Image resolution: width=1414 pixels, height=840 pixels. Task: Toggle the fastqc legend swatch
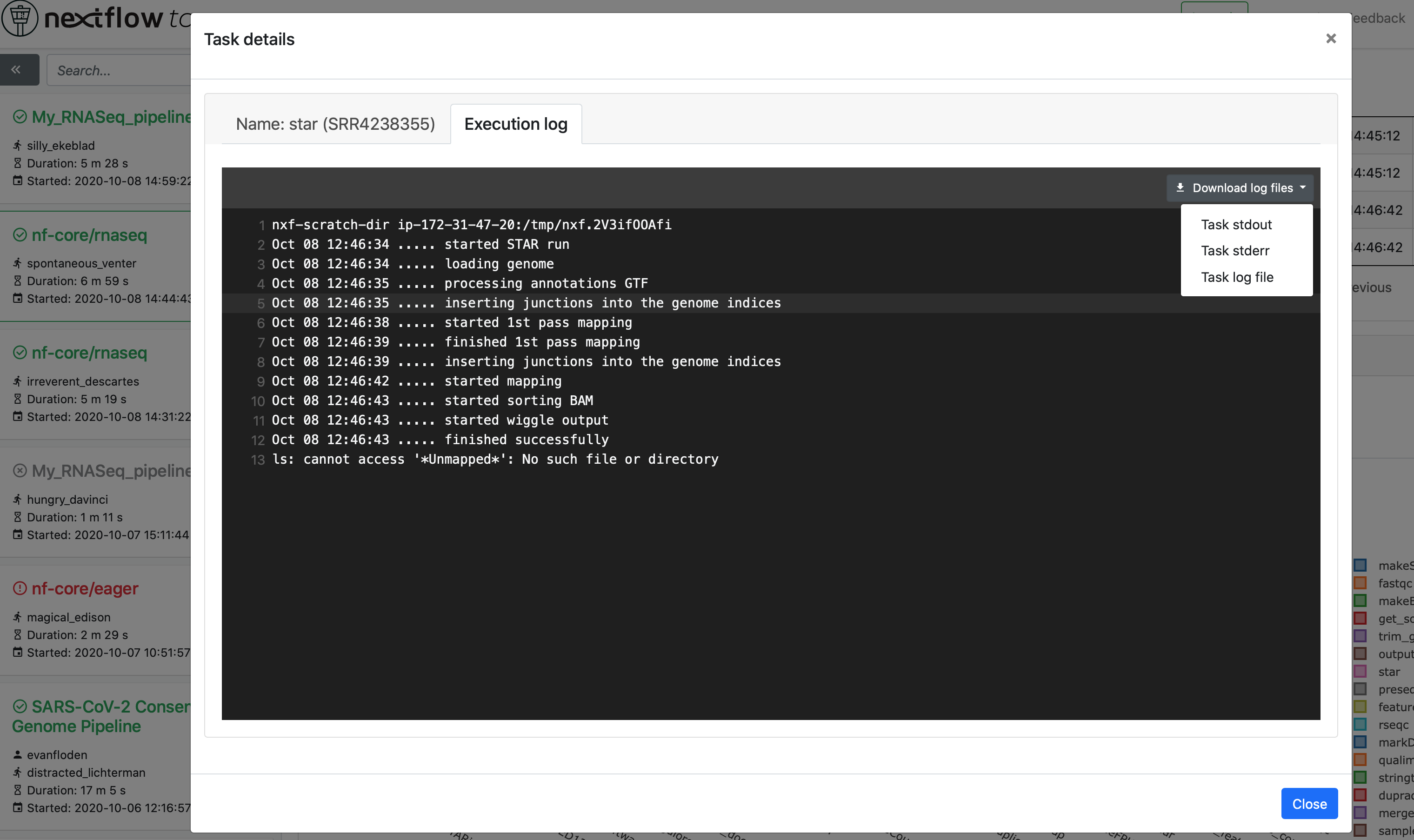click(1360, 583)
